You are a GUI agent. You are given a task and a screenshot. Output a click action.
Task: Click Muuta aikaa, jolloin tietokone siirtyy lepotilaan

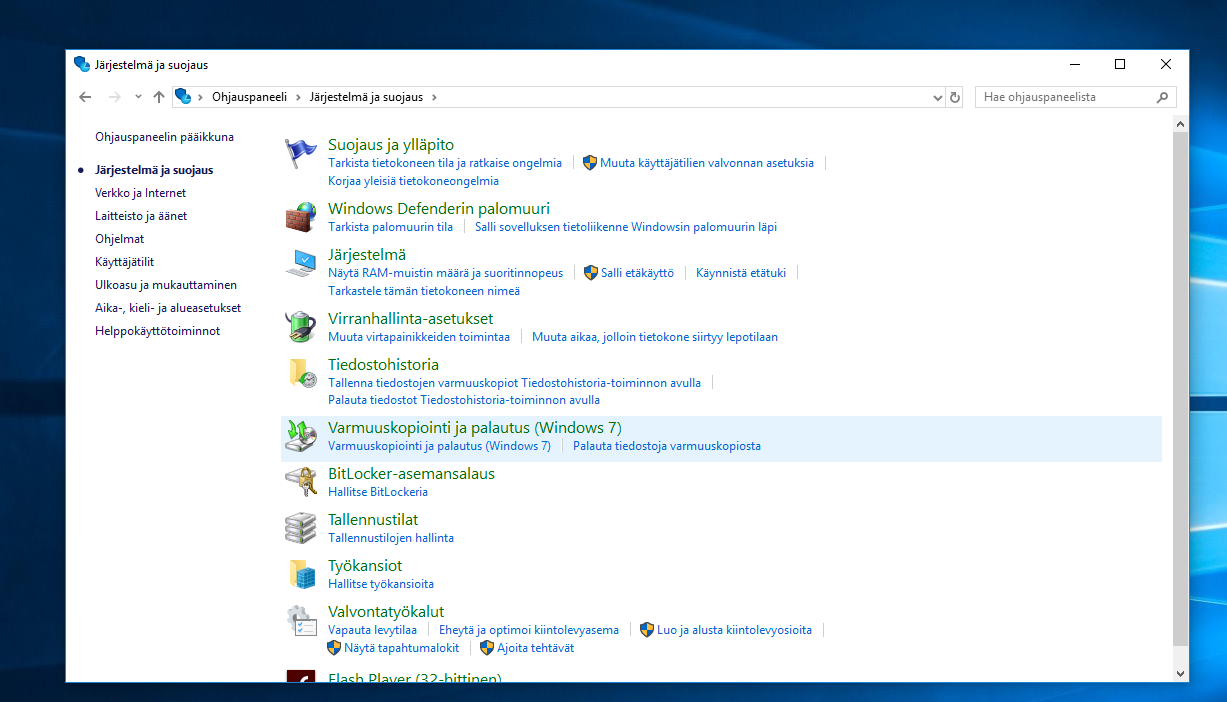[655, 337]
